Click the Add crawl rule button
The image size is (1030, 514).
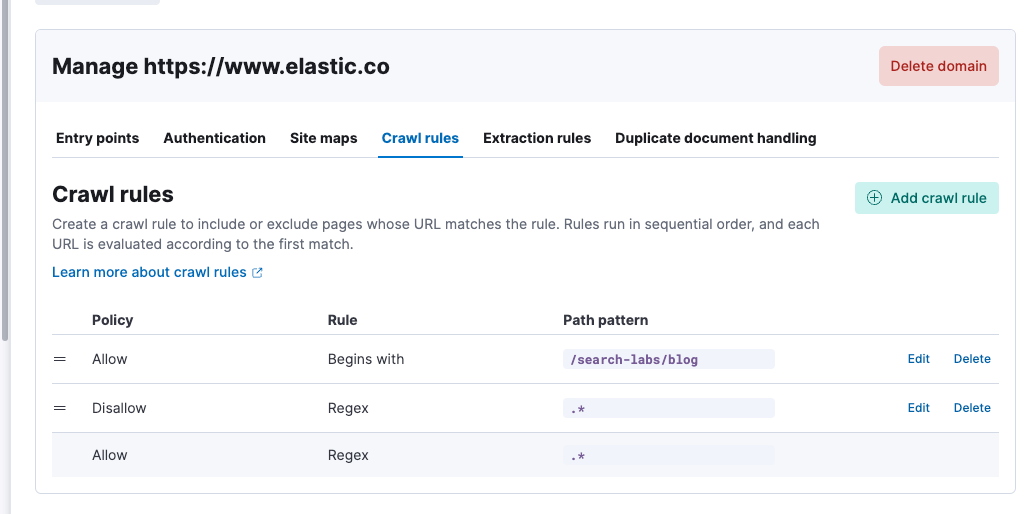[x=927, y=198]
